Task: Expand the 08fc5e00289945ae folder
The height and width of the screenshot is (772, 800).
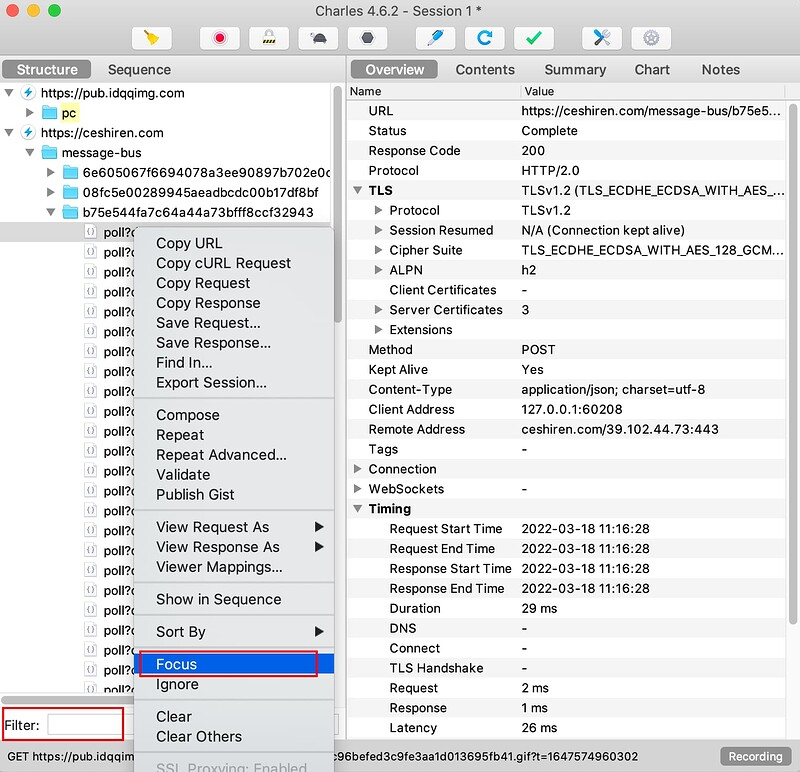Action: [51, 192]
